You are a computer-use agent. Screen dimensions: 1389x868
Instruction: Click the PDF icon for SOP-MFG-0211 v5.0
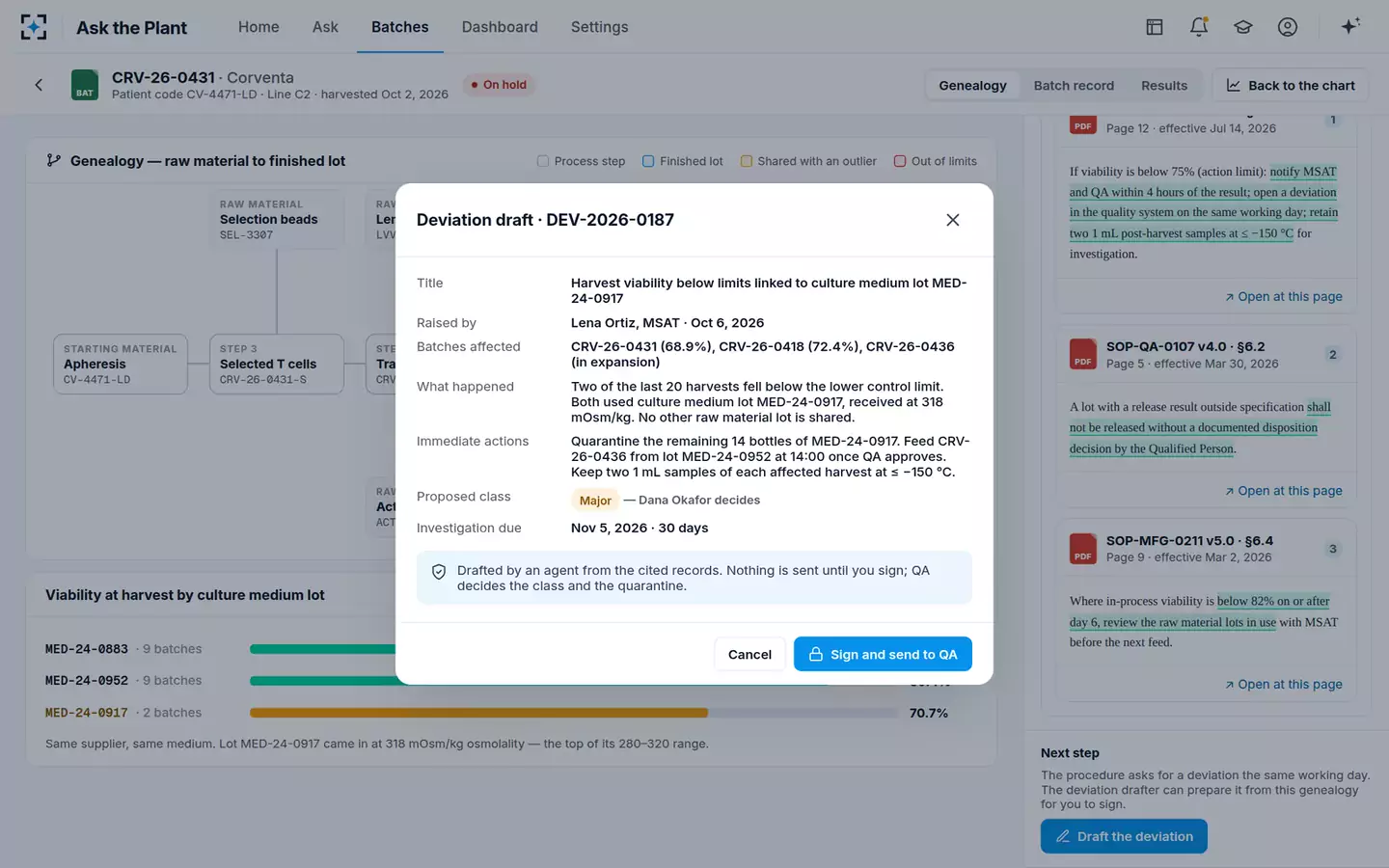tap(1083, 549)
